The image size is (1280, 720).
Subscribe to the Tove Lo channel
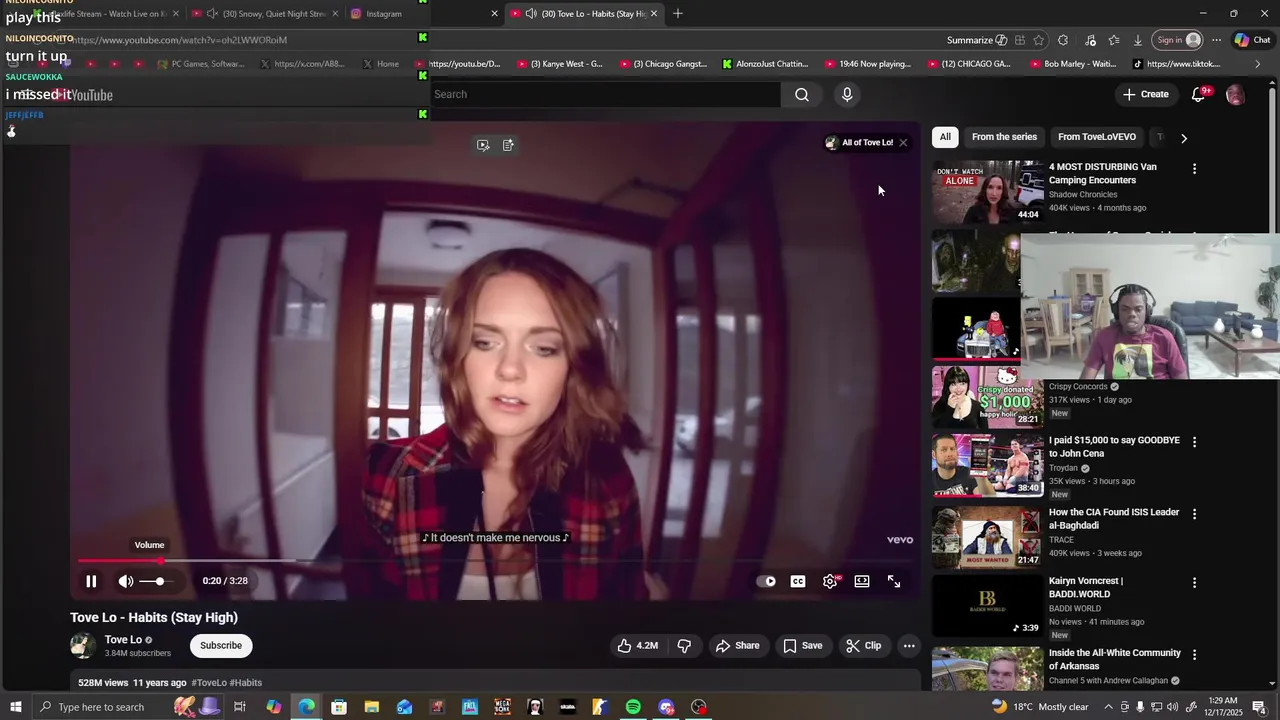click(221, 646)
